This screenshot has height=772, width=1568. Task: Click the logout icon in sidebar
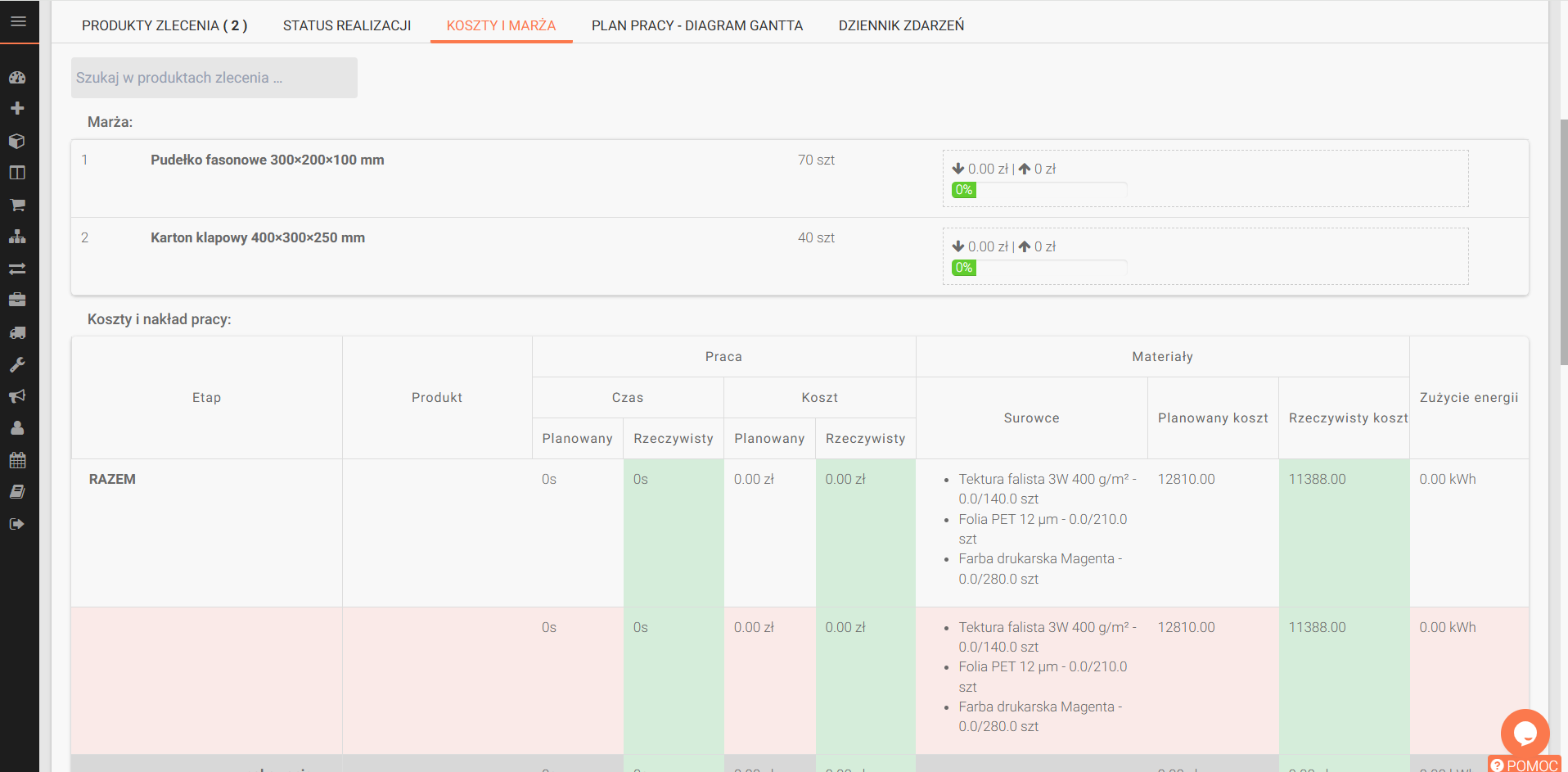17,524
